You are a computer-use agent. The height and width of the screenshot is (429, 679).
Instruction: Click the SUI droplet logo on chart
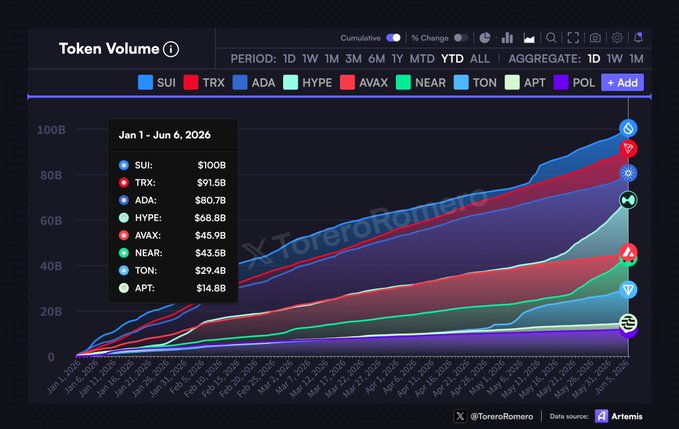628,128
